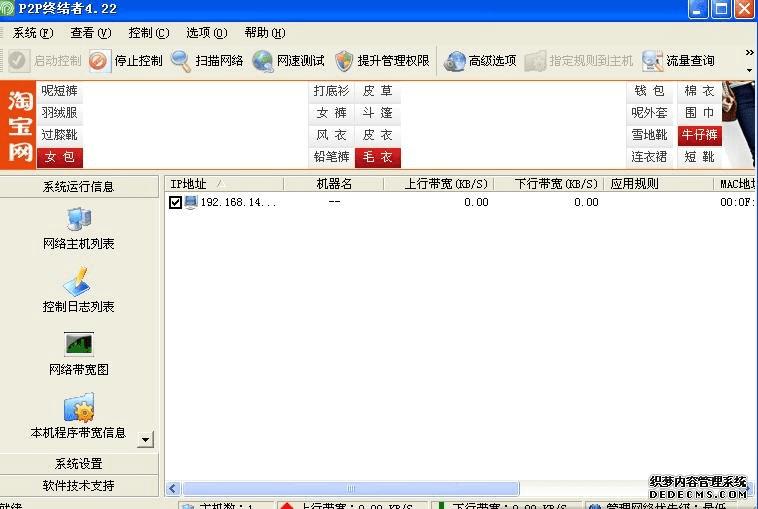758x509 pixels.
Task: Sort by the IP地址 column header
Action: tap(224, 184)
